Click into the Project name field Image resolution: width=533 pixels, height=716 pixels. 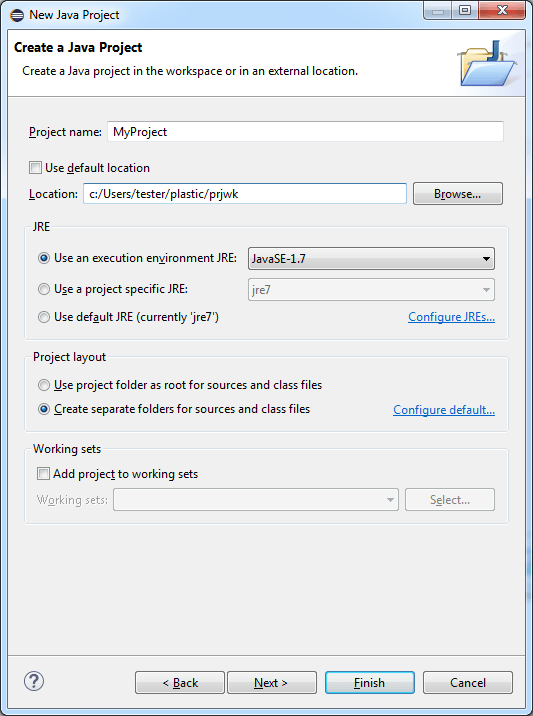(306, 132)
